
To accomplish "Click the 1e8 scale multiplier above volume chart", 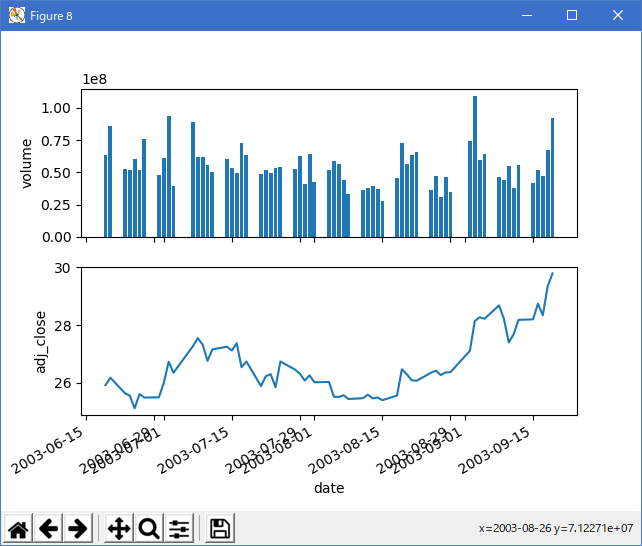I will coord(95,80).
